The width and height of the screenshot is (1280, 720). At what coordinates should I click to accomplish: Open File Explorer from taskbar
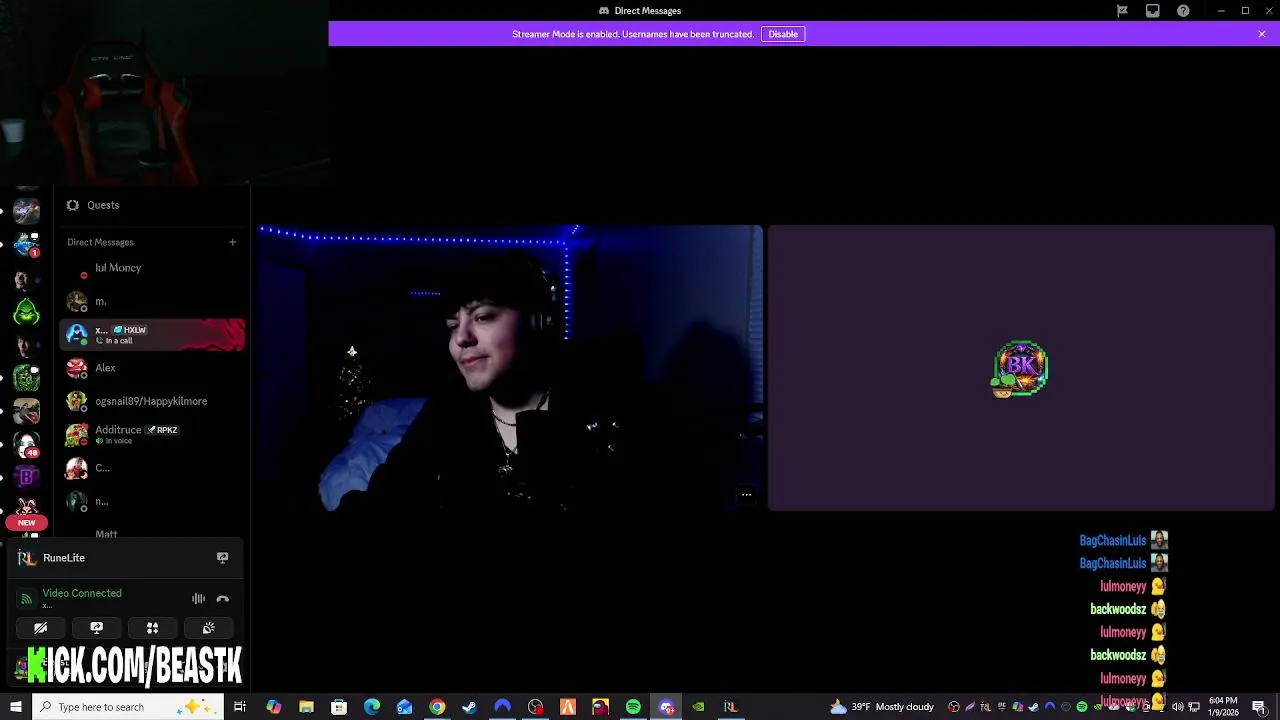[x=306, y=707]
